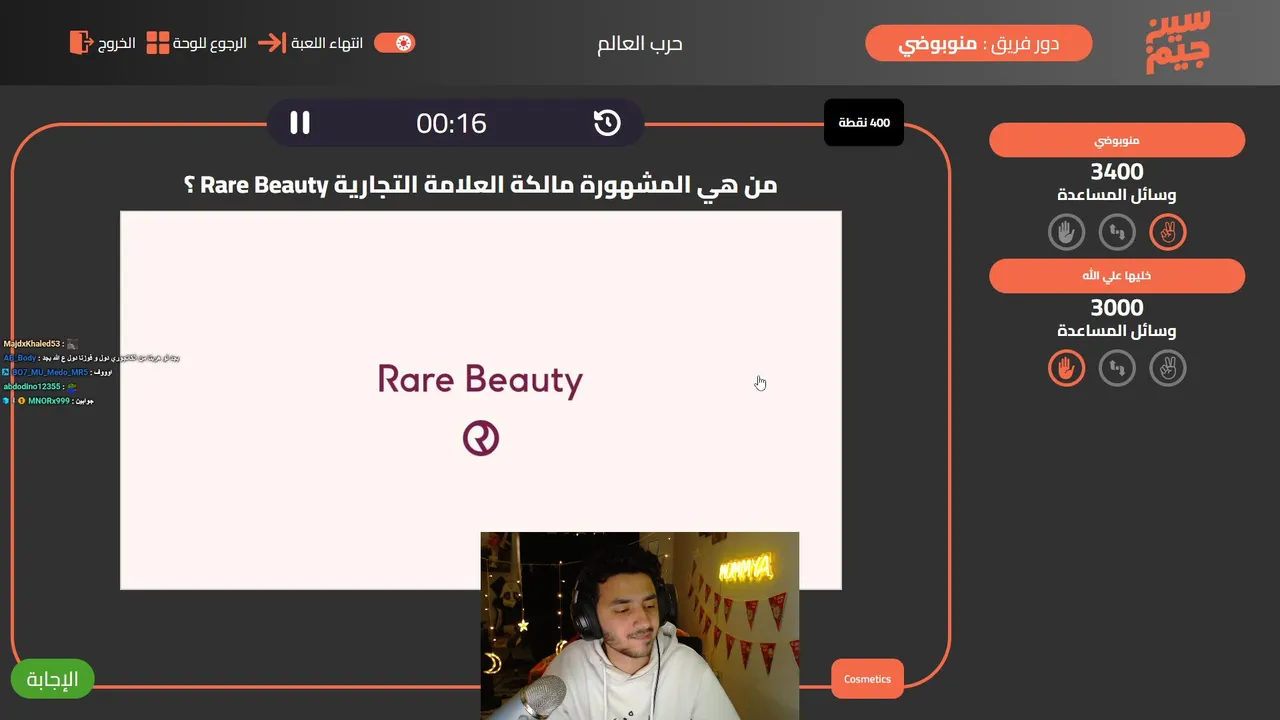This screenshot has height=720, width=1280.
Task: Click the 00:16 timer display
Action: click(x=452, y=123)
